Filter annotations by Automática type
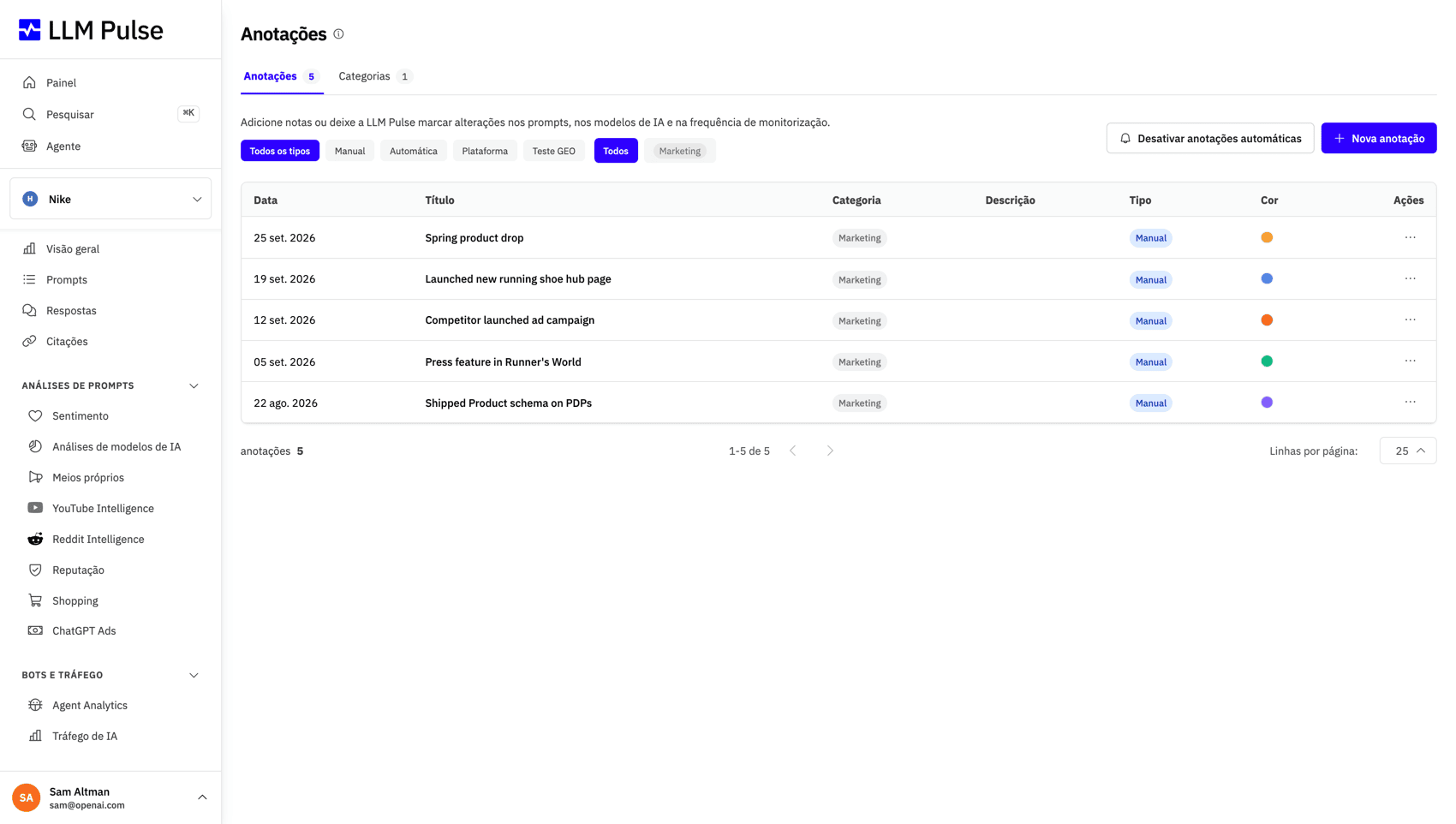 414,151
